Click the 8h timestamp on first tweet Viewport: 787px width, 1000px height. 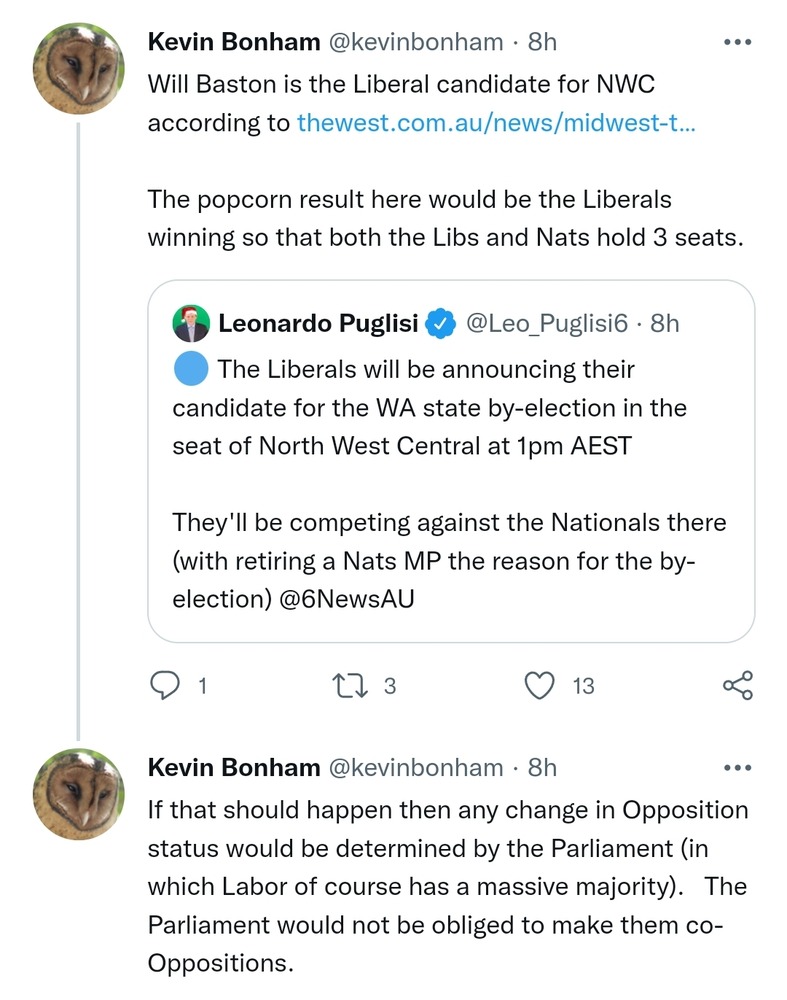point(541,41)
